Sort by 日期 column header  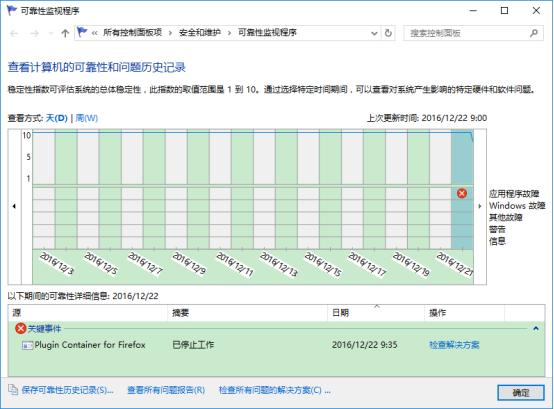tap(376, 313)
